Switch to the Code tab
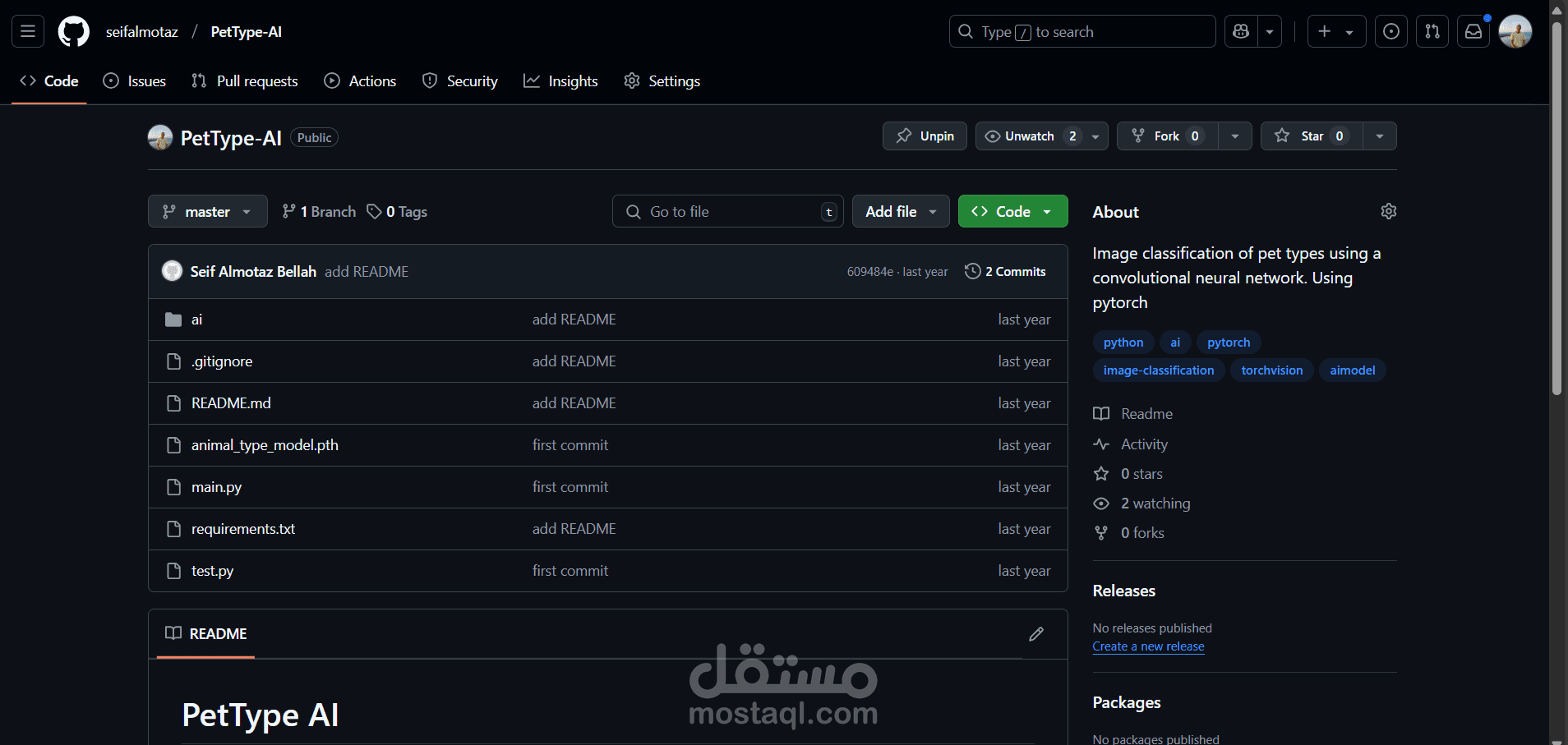This screenshot has height=745, width=1568. tap(49, 80)
